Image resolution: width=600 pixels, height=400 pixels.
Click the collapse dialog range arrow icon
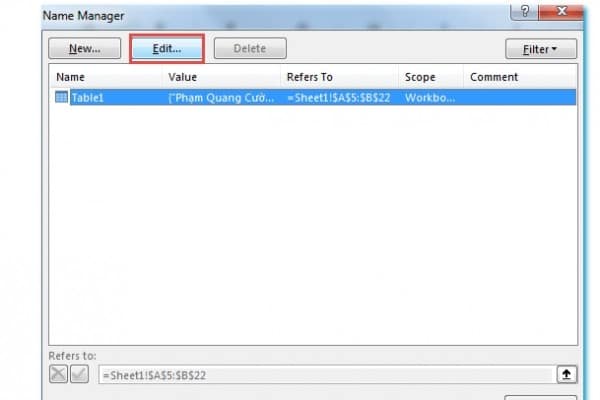[x=567, y=374]
